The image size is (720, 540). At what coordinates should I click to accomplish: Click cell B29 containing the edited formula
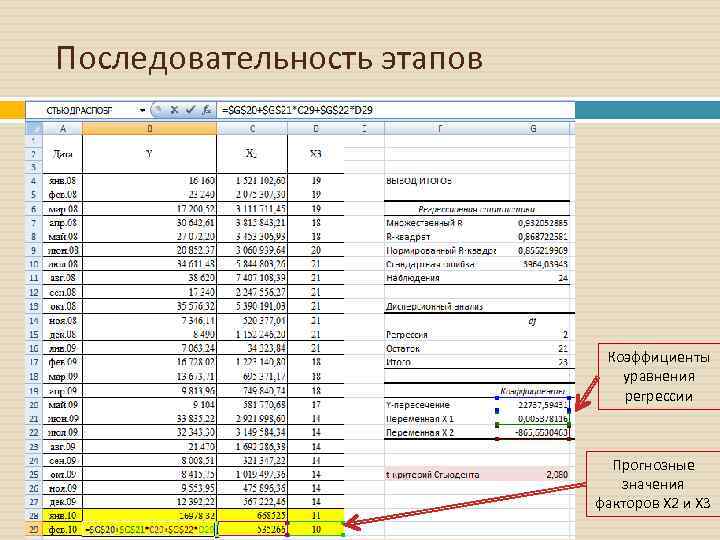coord(149,529)
